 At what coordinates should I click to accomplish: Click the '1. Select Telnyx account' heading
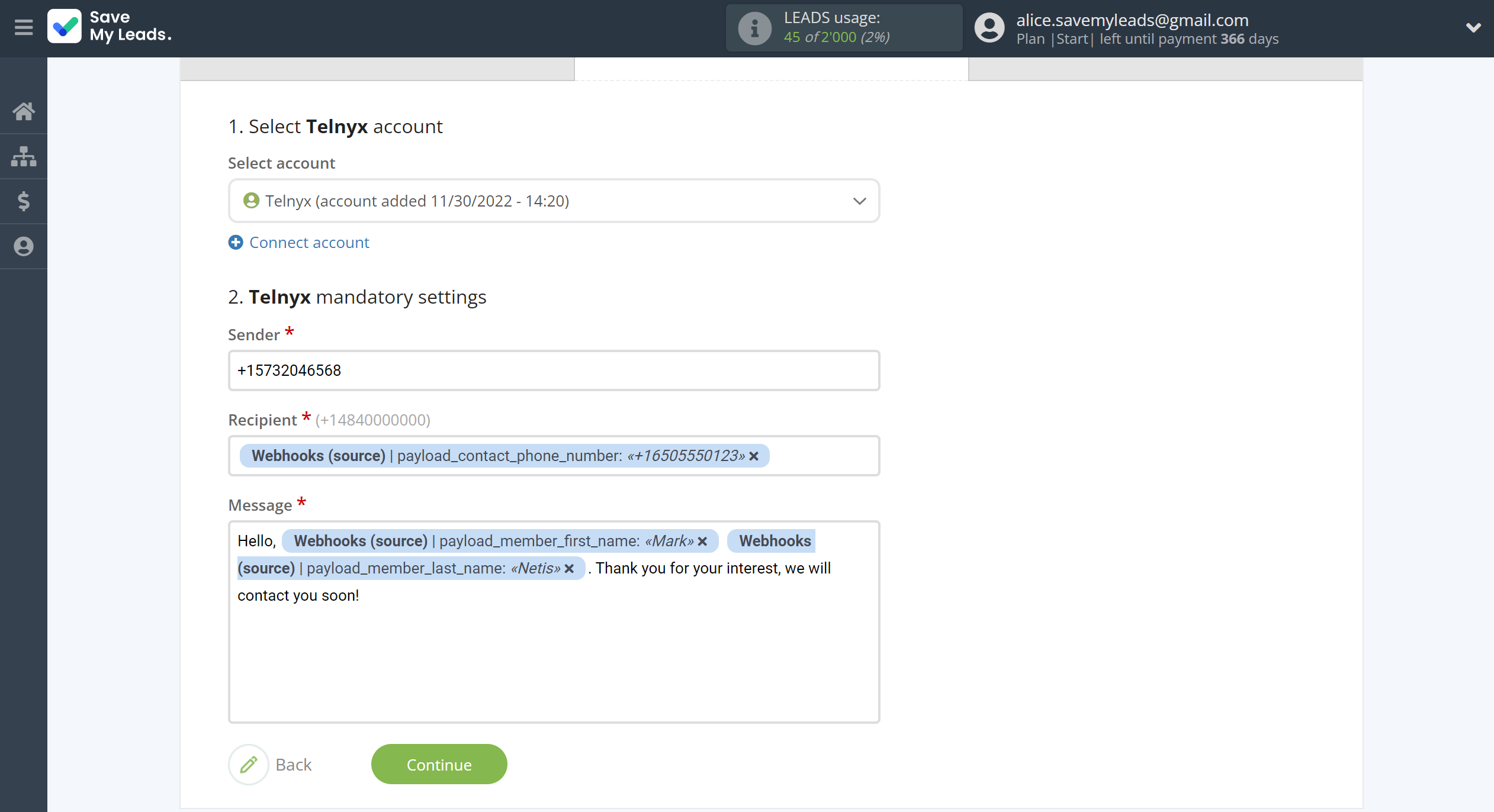(335, 126)
